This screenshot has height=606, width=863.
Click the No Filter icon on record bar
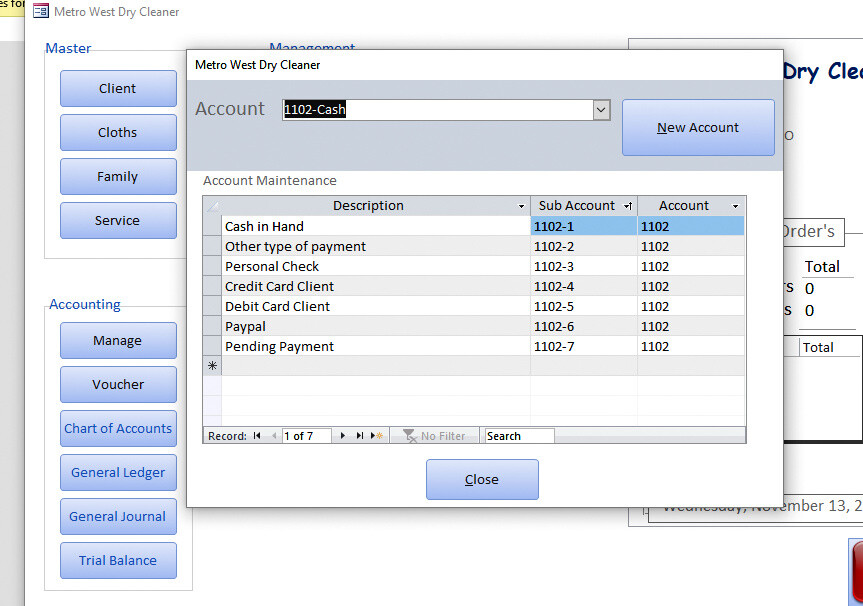[410, 435]
